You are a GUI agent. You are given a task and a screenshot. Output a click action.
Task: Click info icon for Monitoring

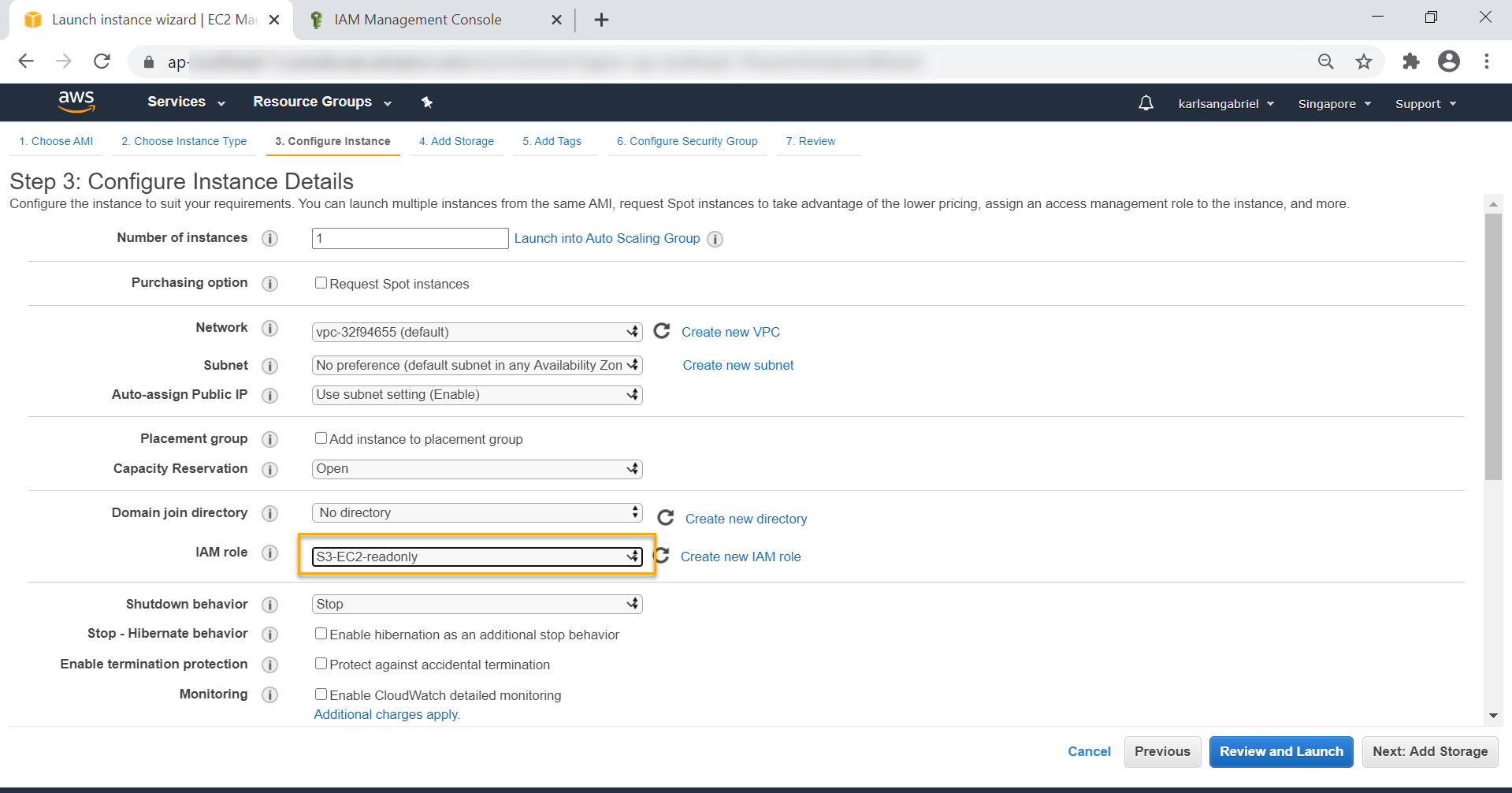coord(269,694)
